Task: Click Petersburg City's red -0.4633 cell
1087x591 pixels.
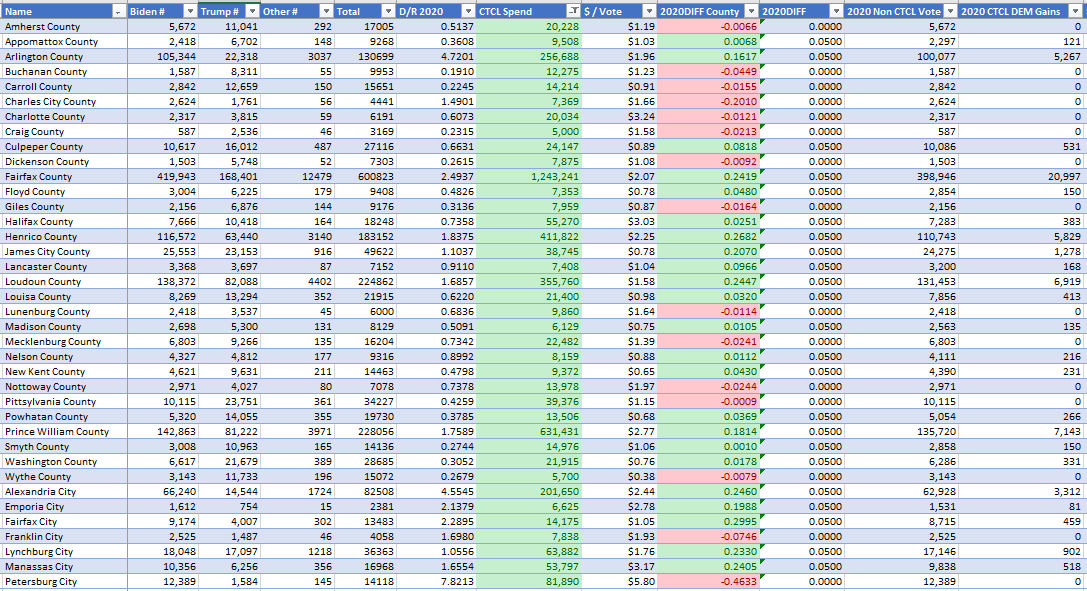Action: [708, 582]
